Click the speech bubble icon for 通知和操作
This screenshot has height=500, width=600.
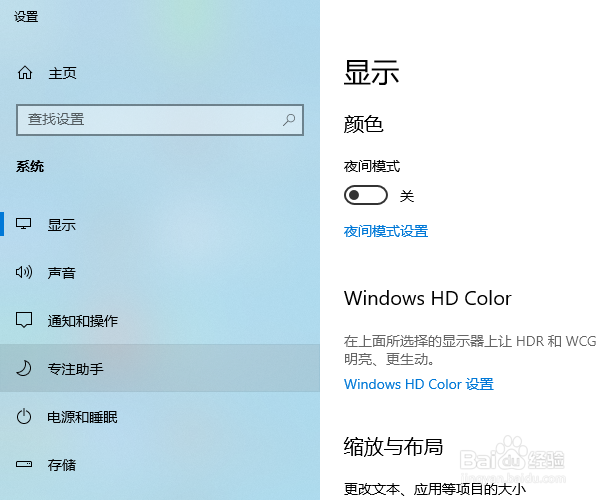click(24, 320)
